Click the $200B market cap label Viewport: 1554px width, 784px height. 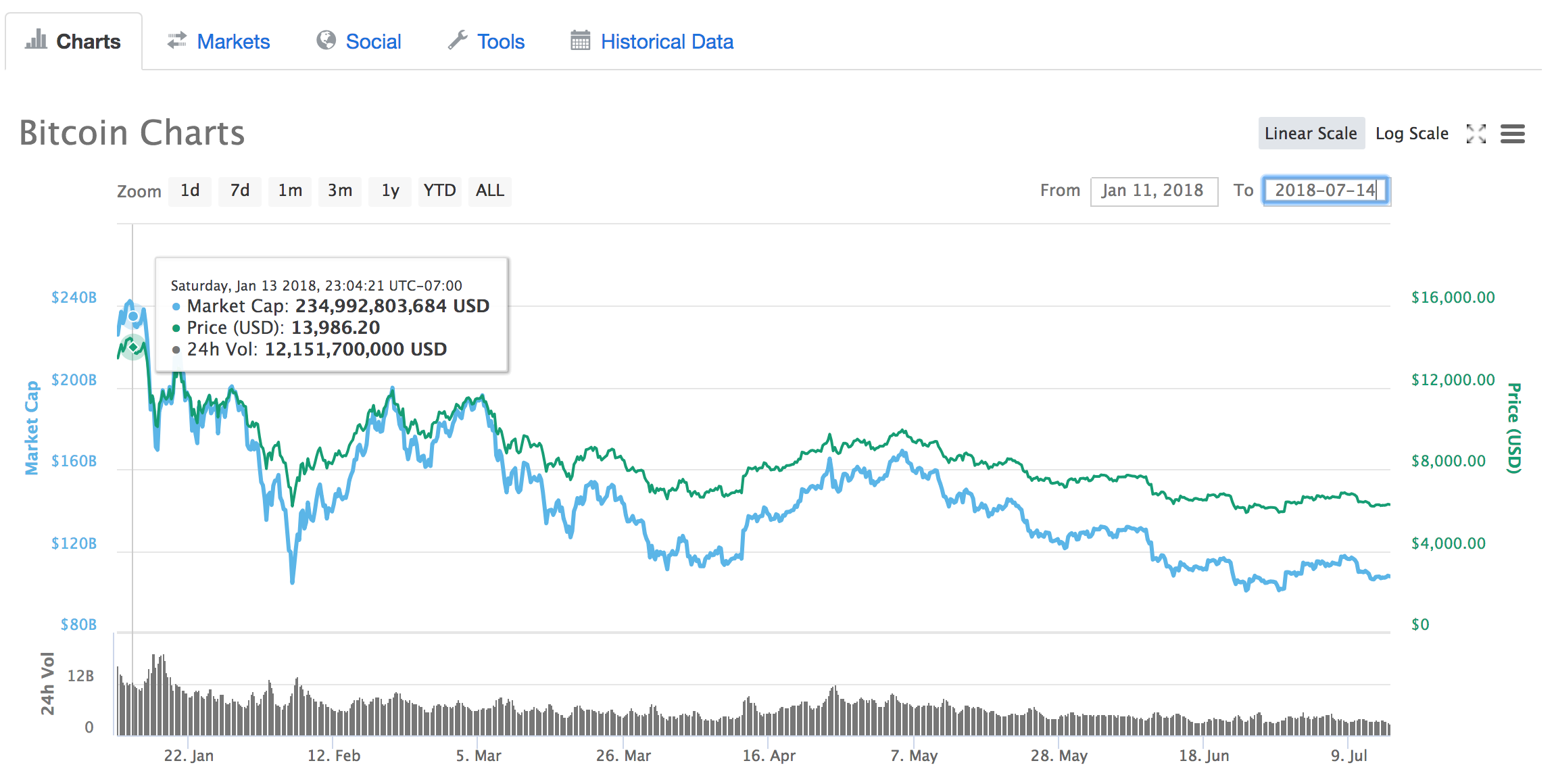pos(74,380)
